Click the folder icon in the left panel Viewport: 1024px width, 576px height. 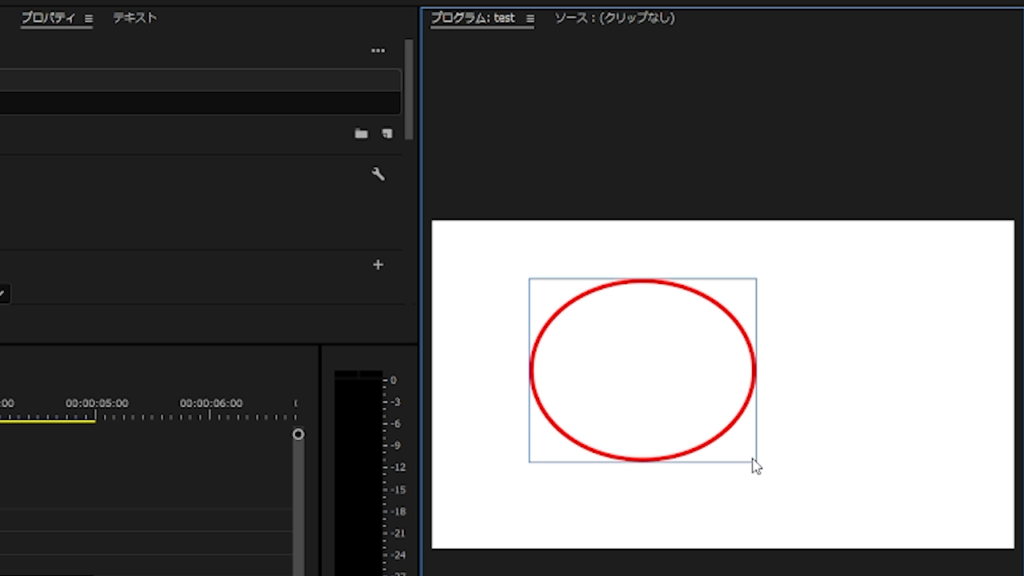coord(361,133)
